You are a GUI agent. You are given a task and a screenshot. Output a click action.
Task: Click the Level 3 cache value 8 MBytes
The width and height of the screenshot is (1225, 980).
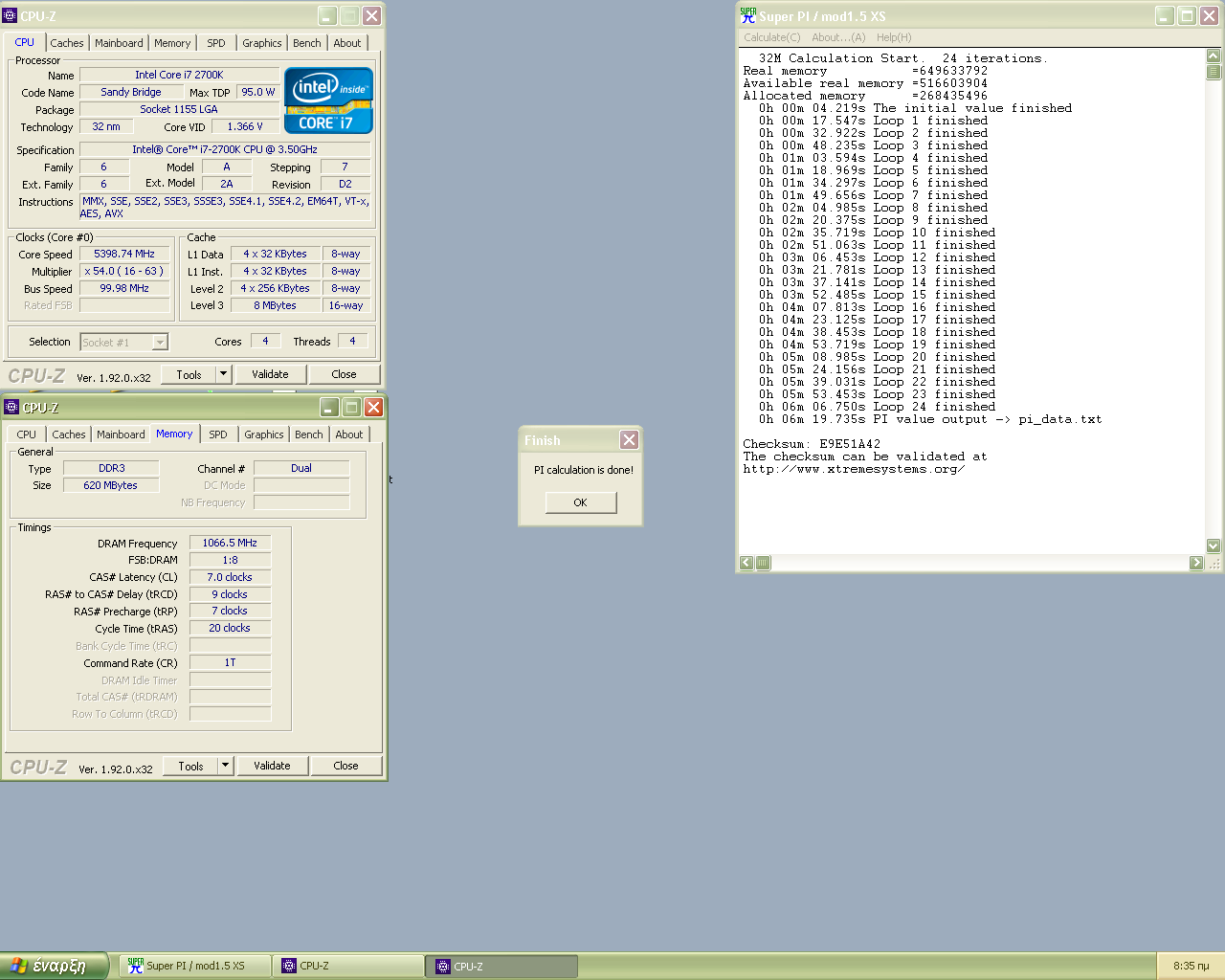point(275,305)
